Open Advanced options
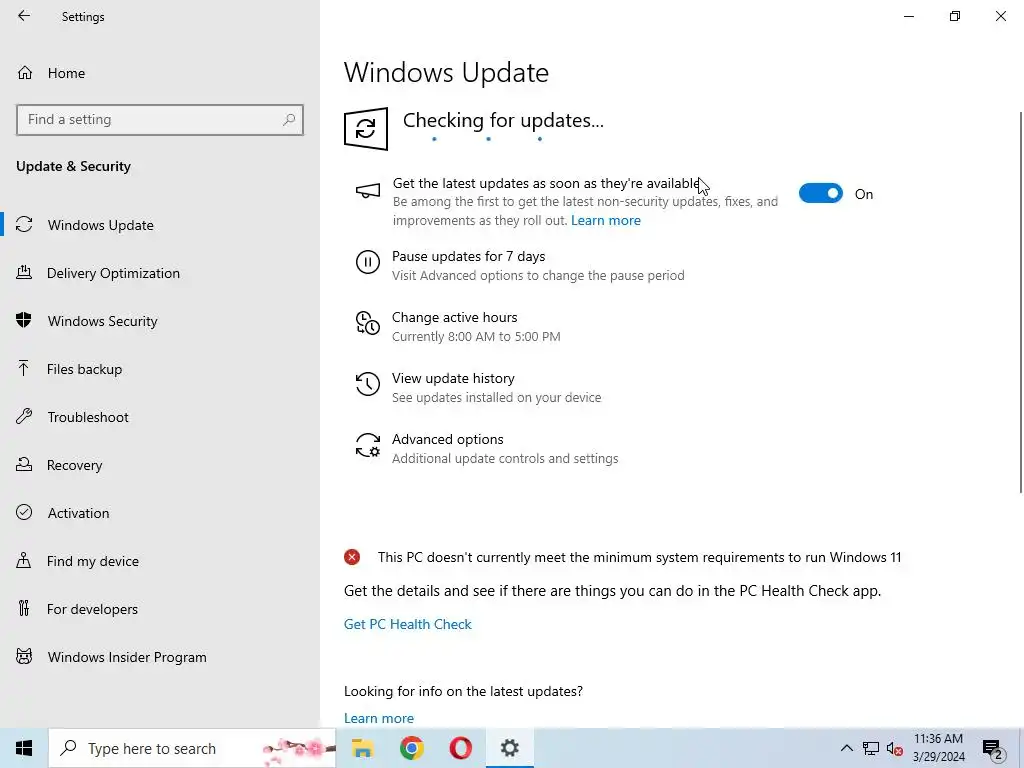Screen dimensions: 1024x768 447,439
